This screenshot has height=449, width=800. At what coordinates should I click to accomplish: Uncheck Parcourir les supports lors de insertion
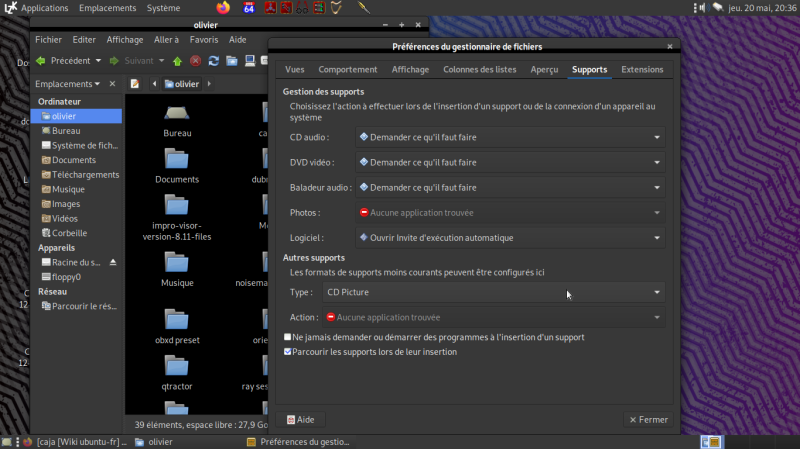288,352
